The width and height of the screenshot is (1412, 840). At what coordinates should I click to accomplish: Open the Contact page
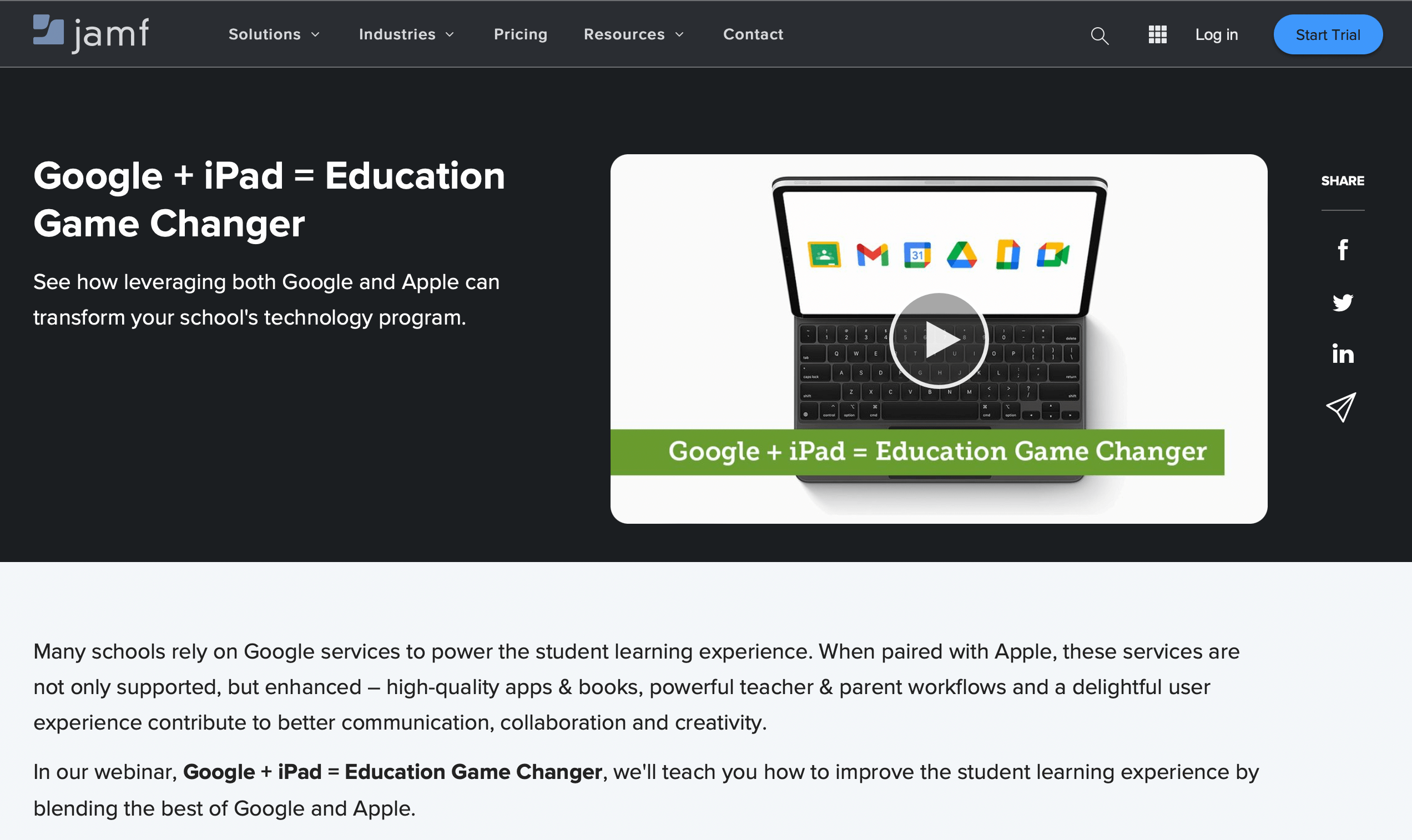tap(753, 34)
